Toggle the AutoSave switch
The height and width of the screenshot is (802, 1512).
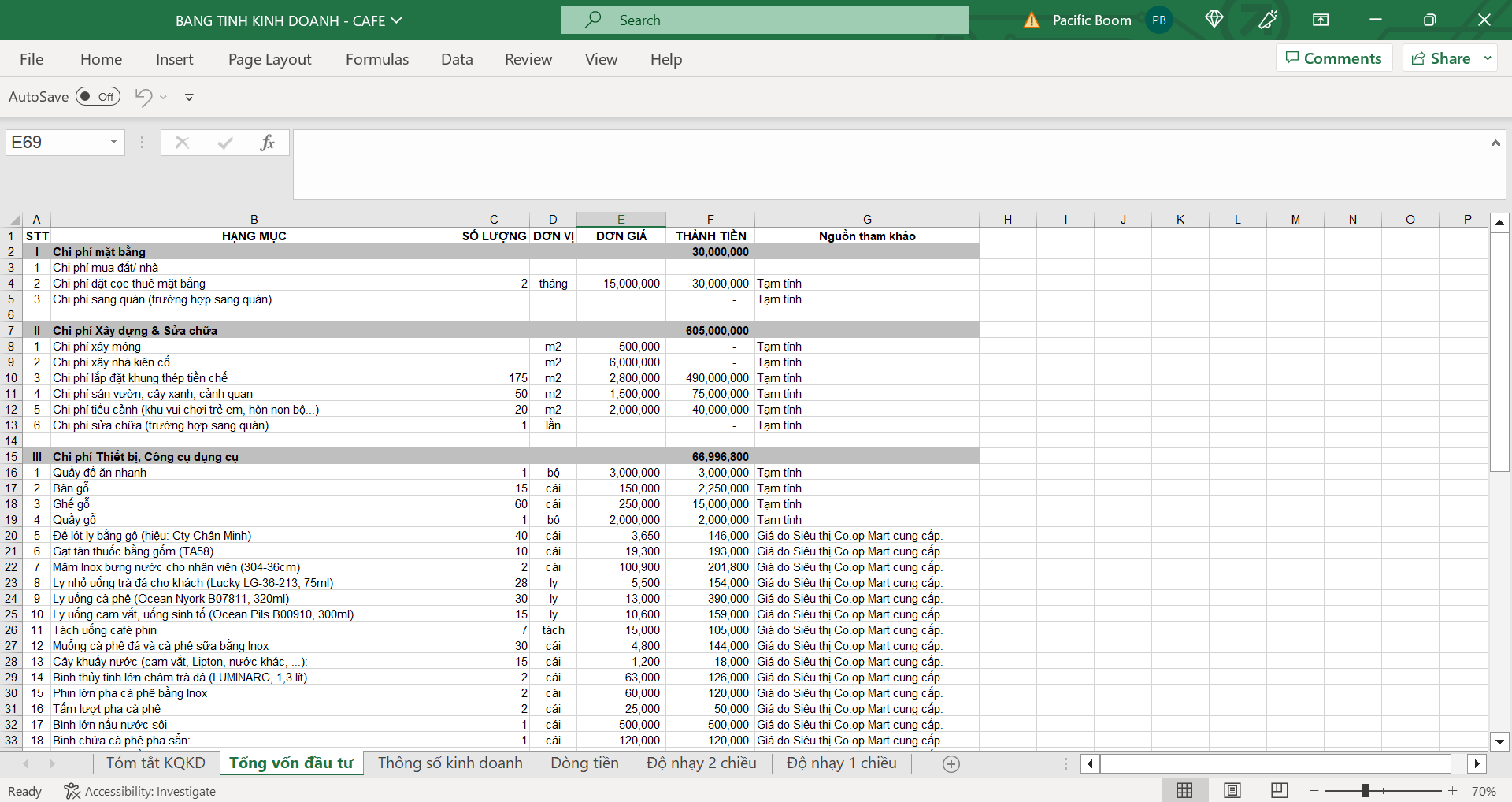point(98,97)
